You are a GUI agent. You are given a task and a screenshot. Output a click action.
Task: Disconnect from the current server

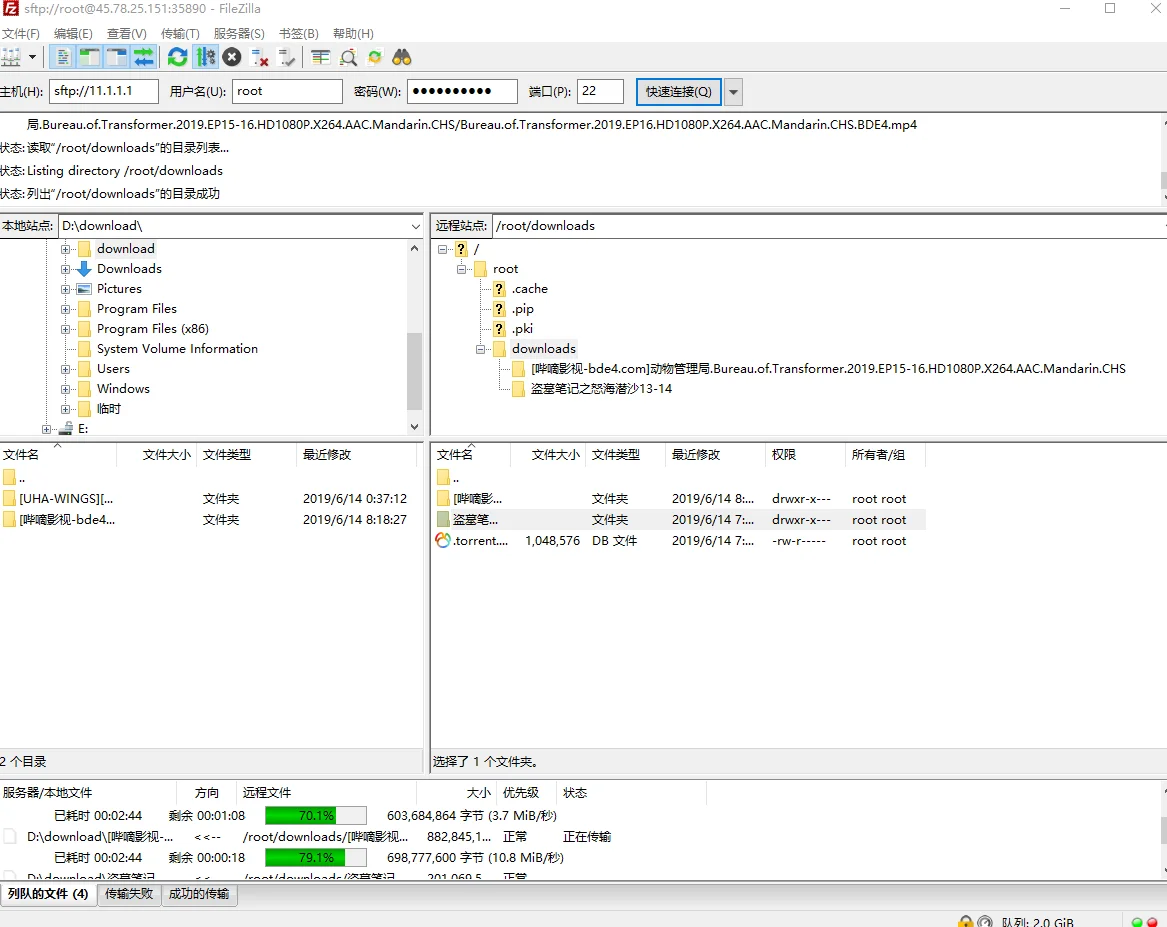(x=259, y=57)
